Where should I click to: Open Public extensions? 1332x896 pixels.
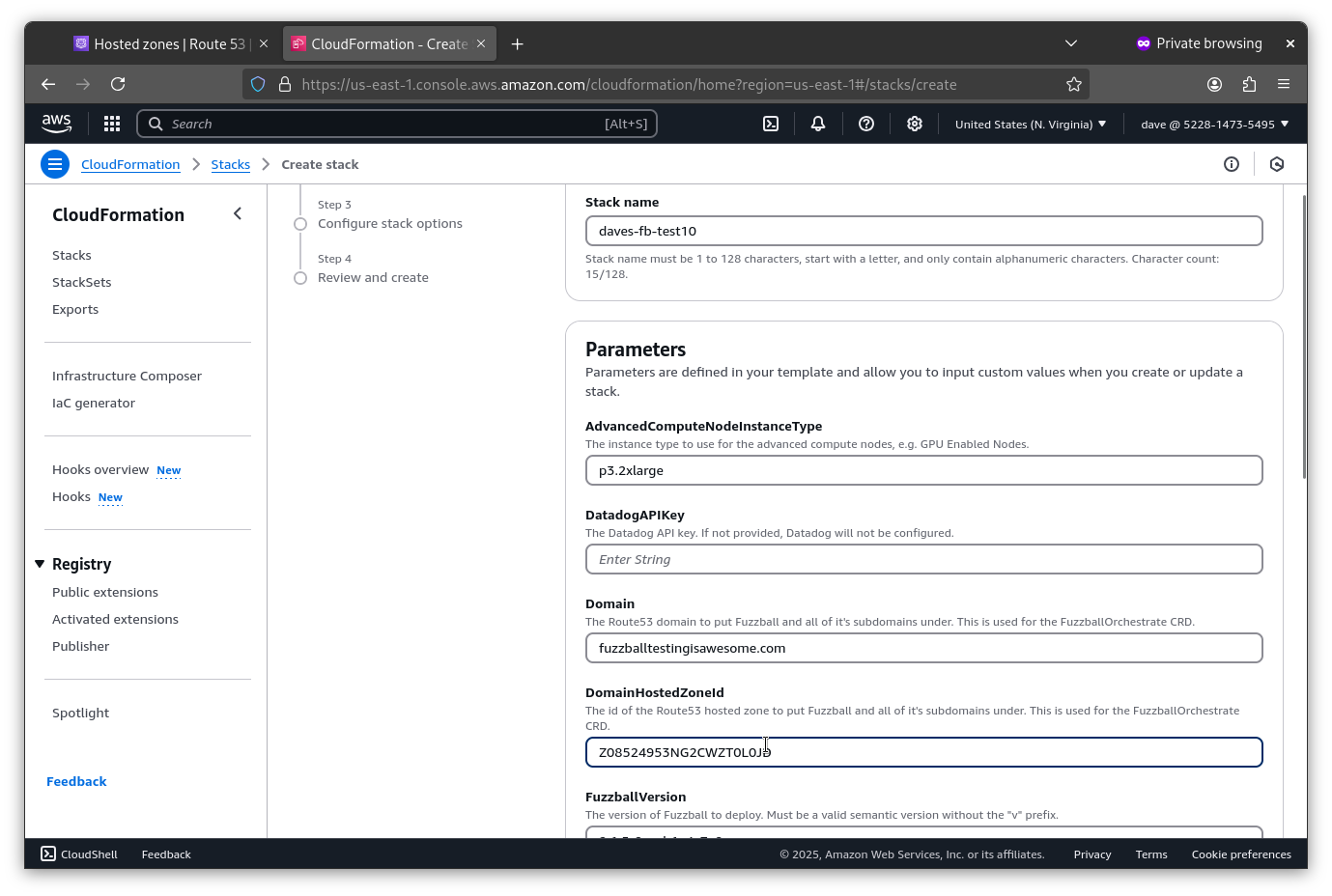[x=105, y=592]
